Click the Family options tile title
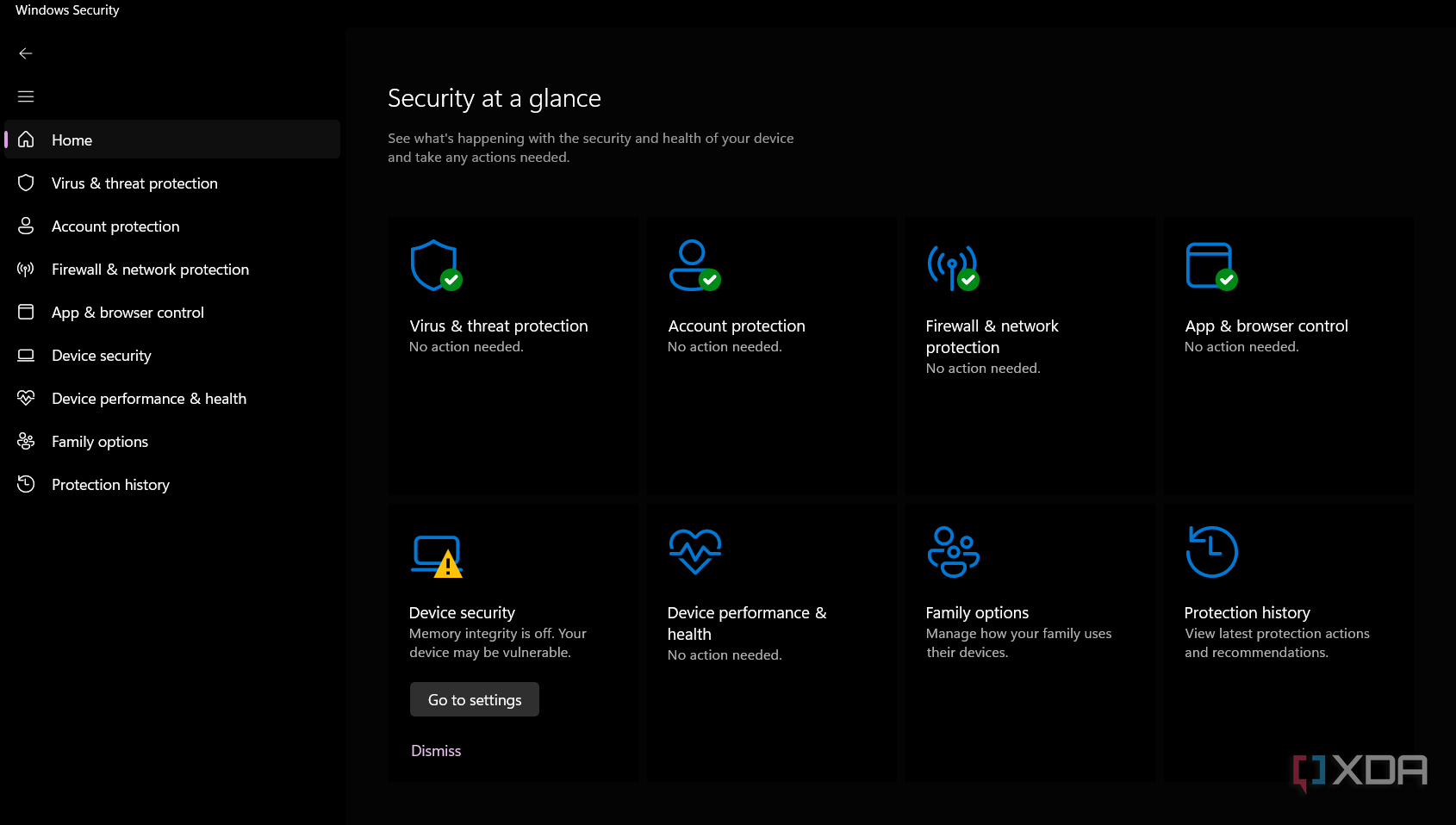This screenshot has height=825, width=1456. click(x=977, y=612)
